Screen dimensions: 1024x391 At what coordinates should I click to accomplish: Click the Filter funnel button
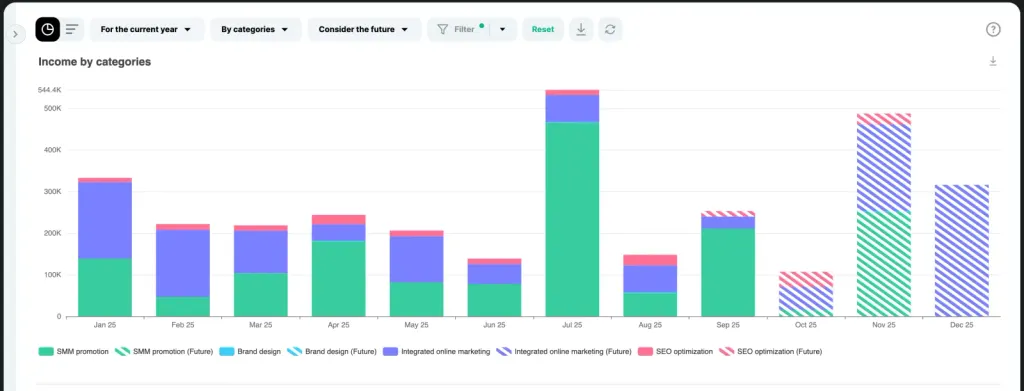(x=458, y=29)
